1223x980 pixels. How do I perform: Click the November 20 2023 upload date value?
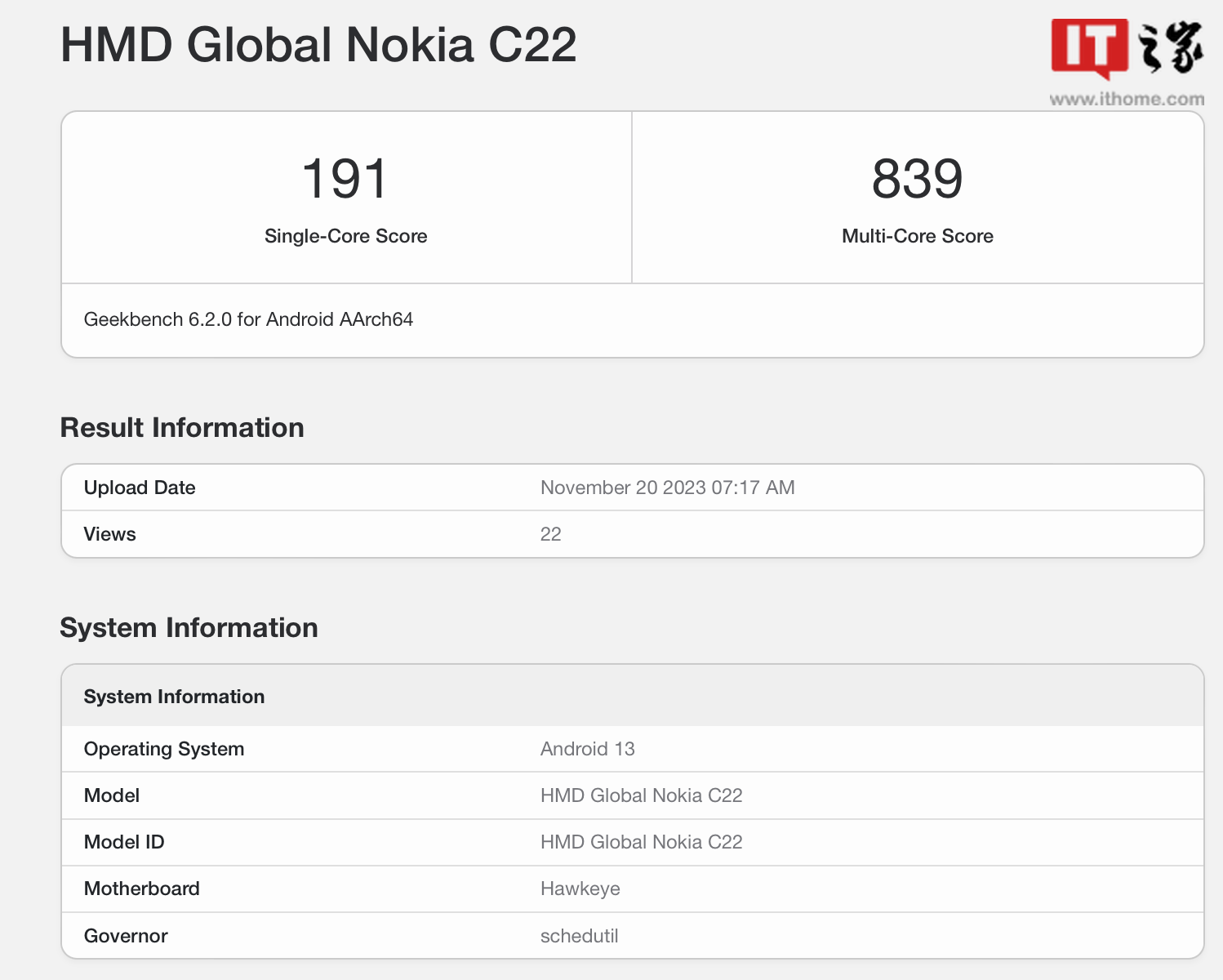667,488
